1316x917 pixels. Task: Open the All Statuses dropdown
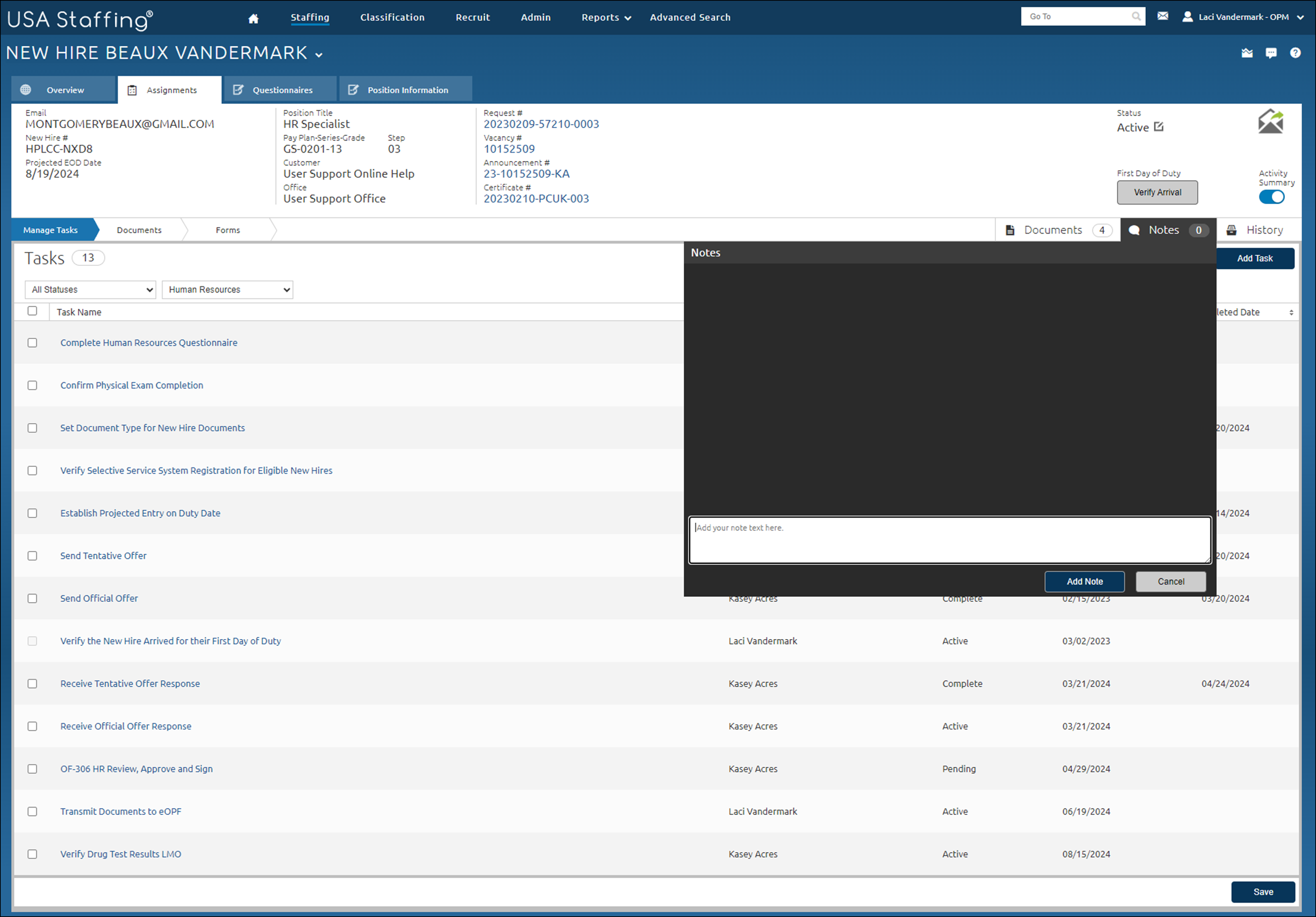tap(91, 290)
